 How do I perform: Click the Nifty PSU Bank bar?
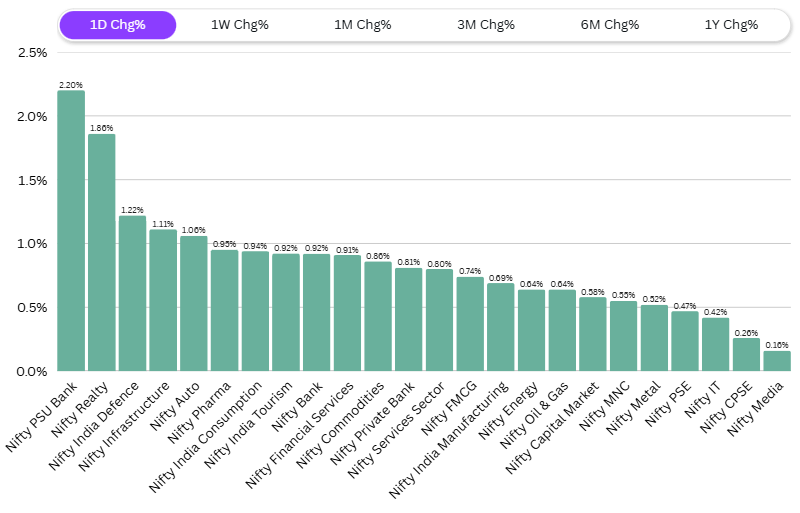click(71, 231)
